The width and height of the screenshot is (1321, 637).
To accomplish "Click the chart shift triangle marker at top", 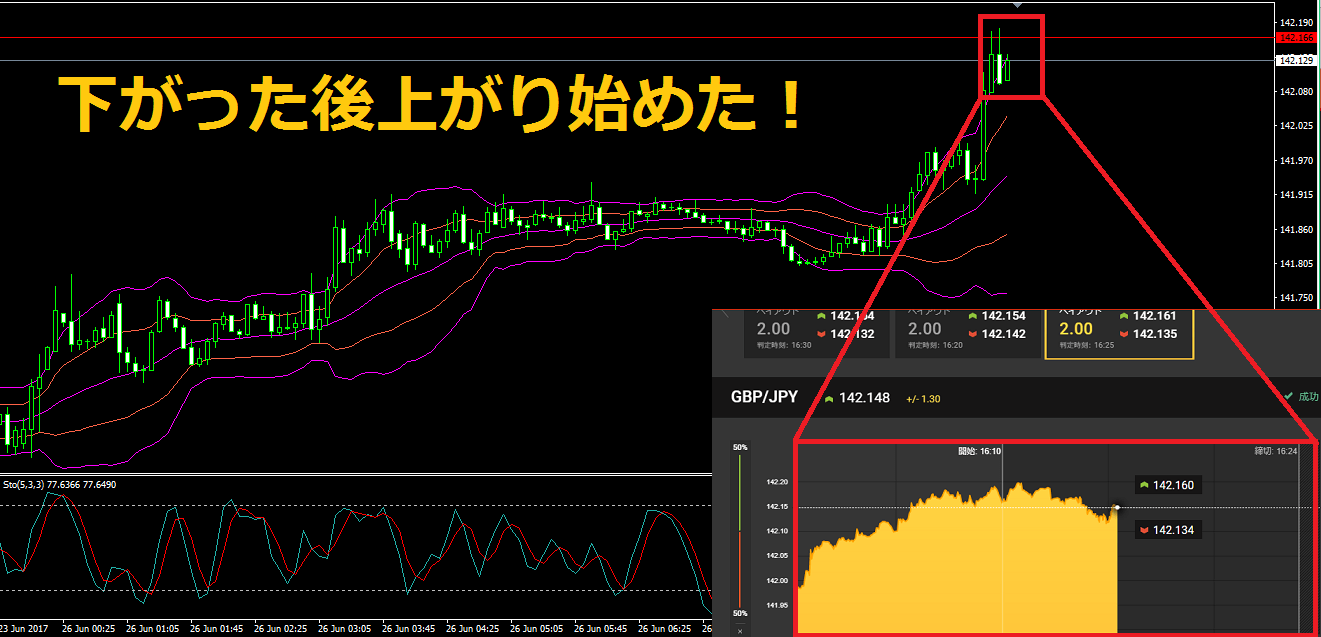I will [1017, 5].
